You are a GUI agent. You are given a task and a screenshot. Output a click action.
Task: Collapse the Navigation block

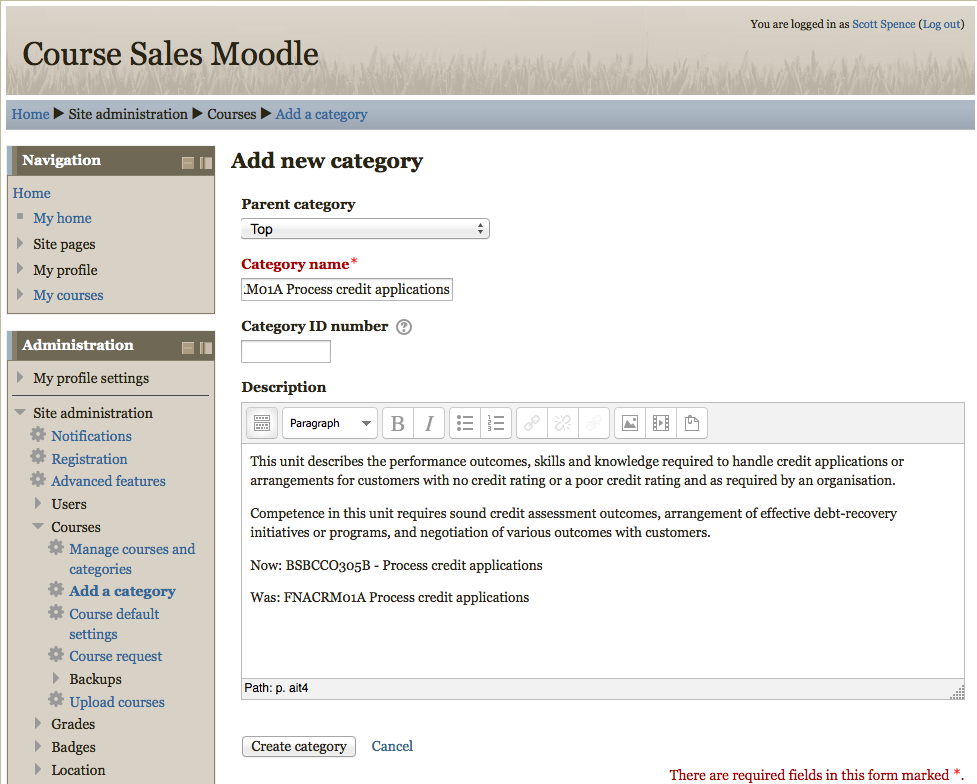tap(188, 163)
